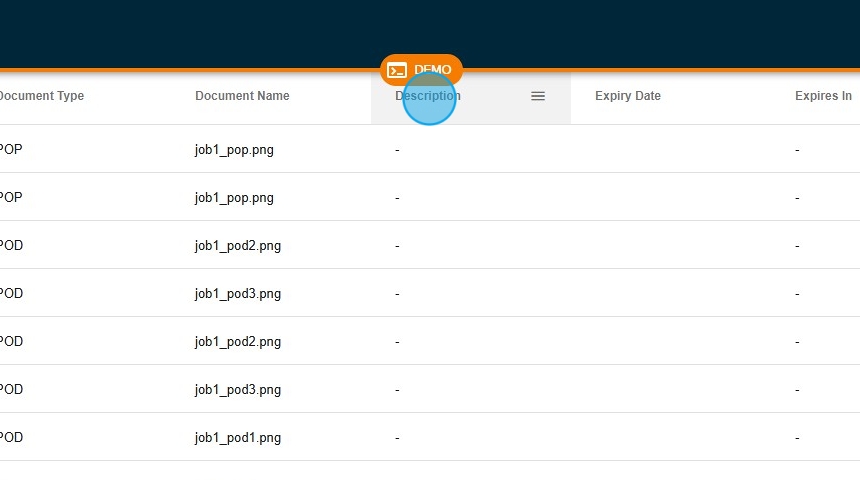
Task: Select the second job1_pod2.png entry
Action: (238, 341)
